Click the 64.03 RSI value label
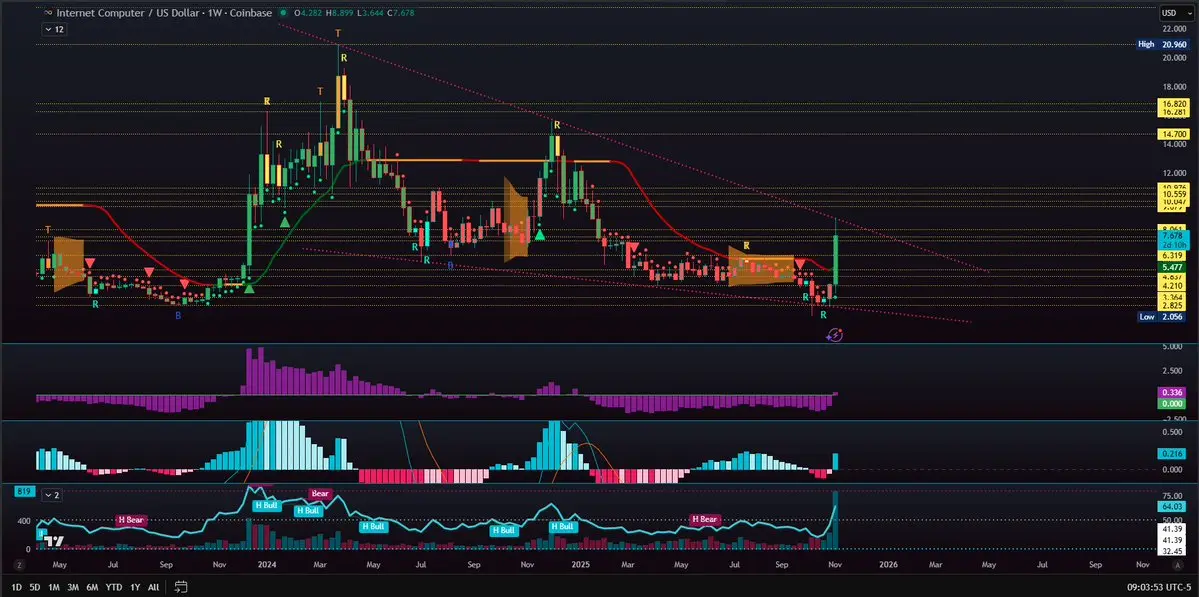 pyautogui.click(x=1174, y=506)
